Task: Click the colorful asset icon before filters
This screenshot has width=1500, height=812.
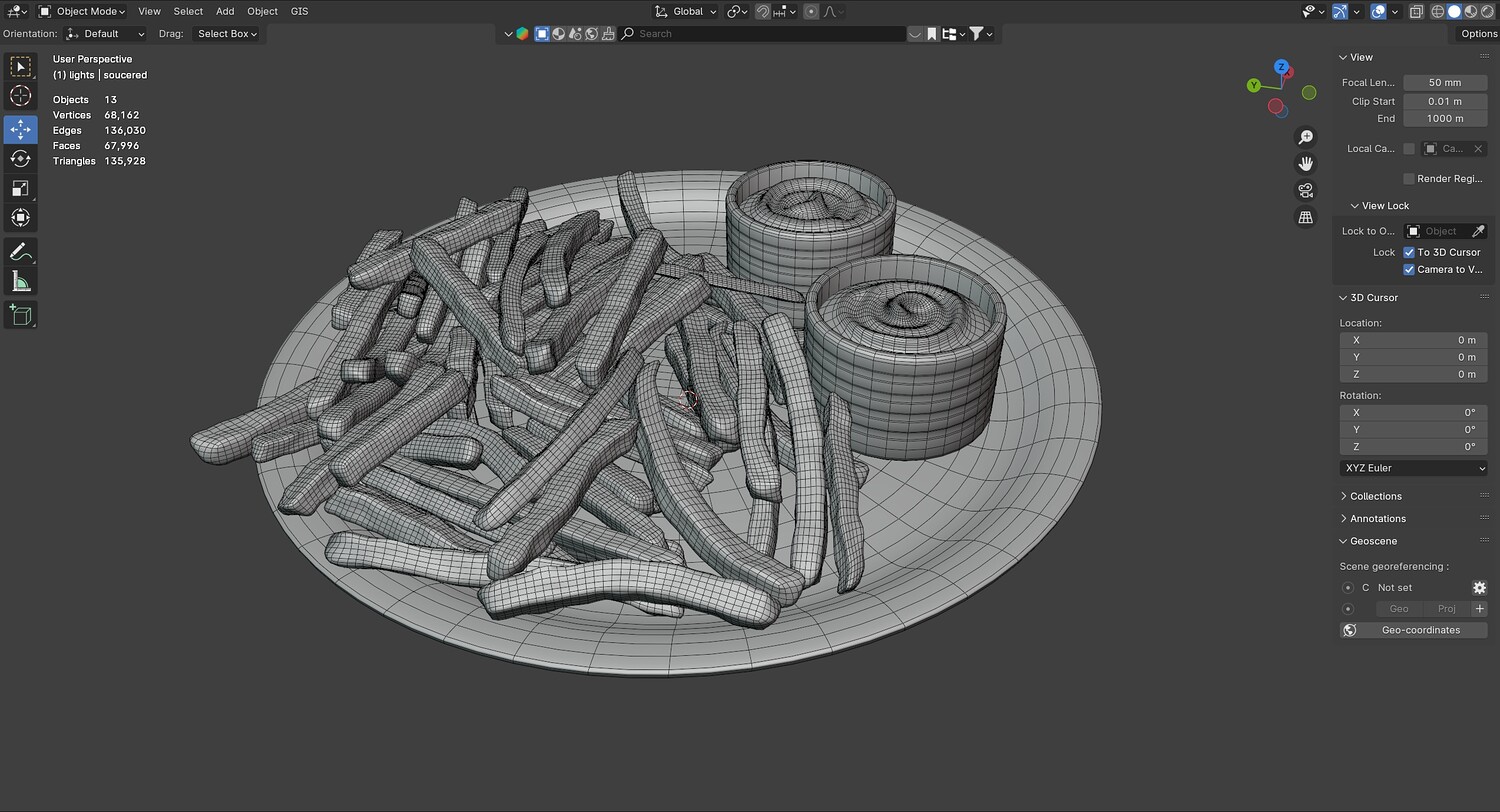Action: click(x=522, y=34)
